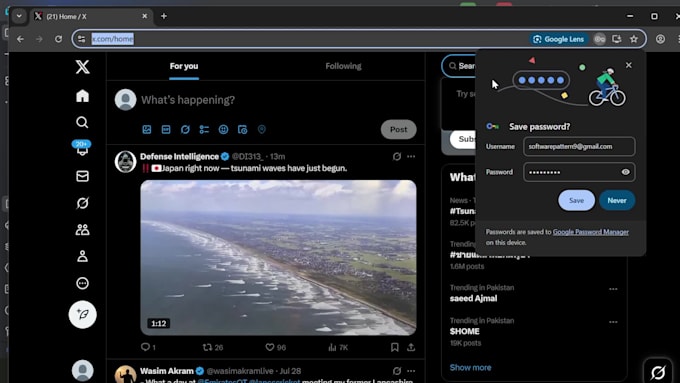Click the grey Post button
Viewport: 680px width, 383px height.
pos(399,129)
